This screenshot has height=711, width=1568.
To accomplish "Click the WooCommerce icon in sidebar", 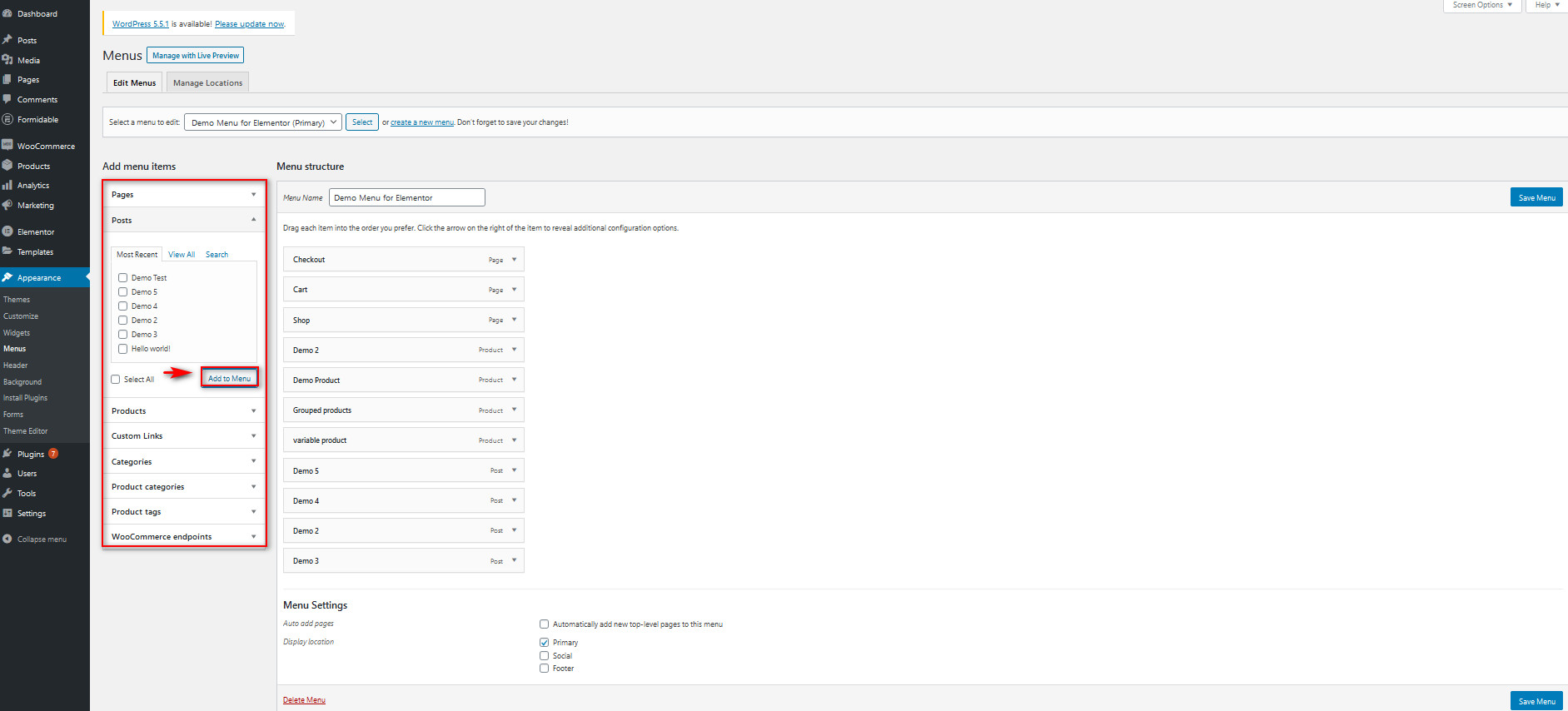I will pyautogui.click(x=7, y=146).
